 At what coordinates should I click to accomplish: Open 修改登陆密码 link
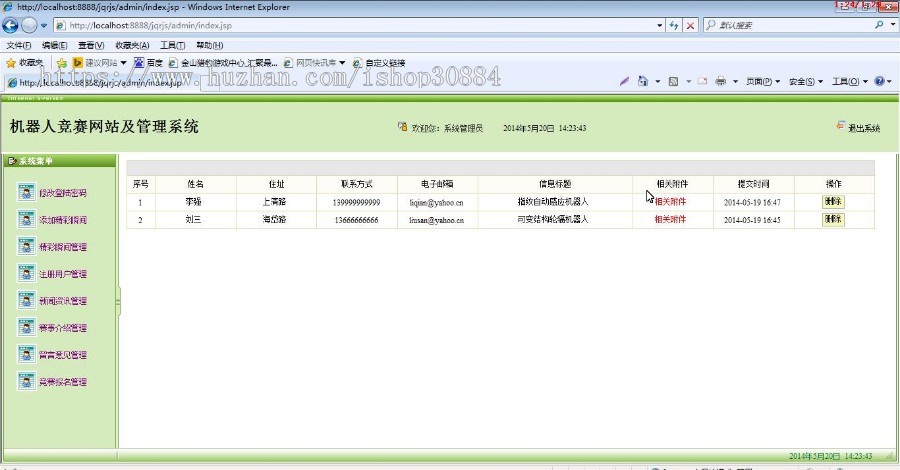click(x=63, y=193)
